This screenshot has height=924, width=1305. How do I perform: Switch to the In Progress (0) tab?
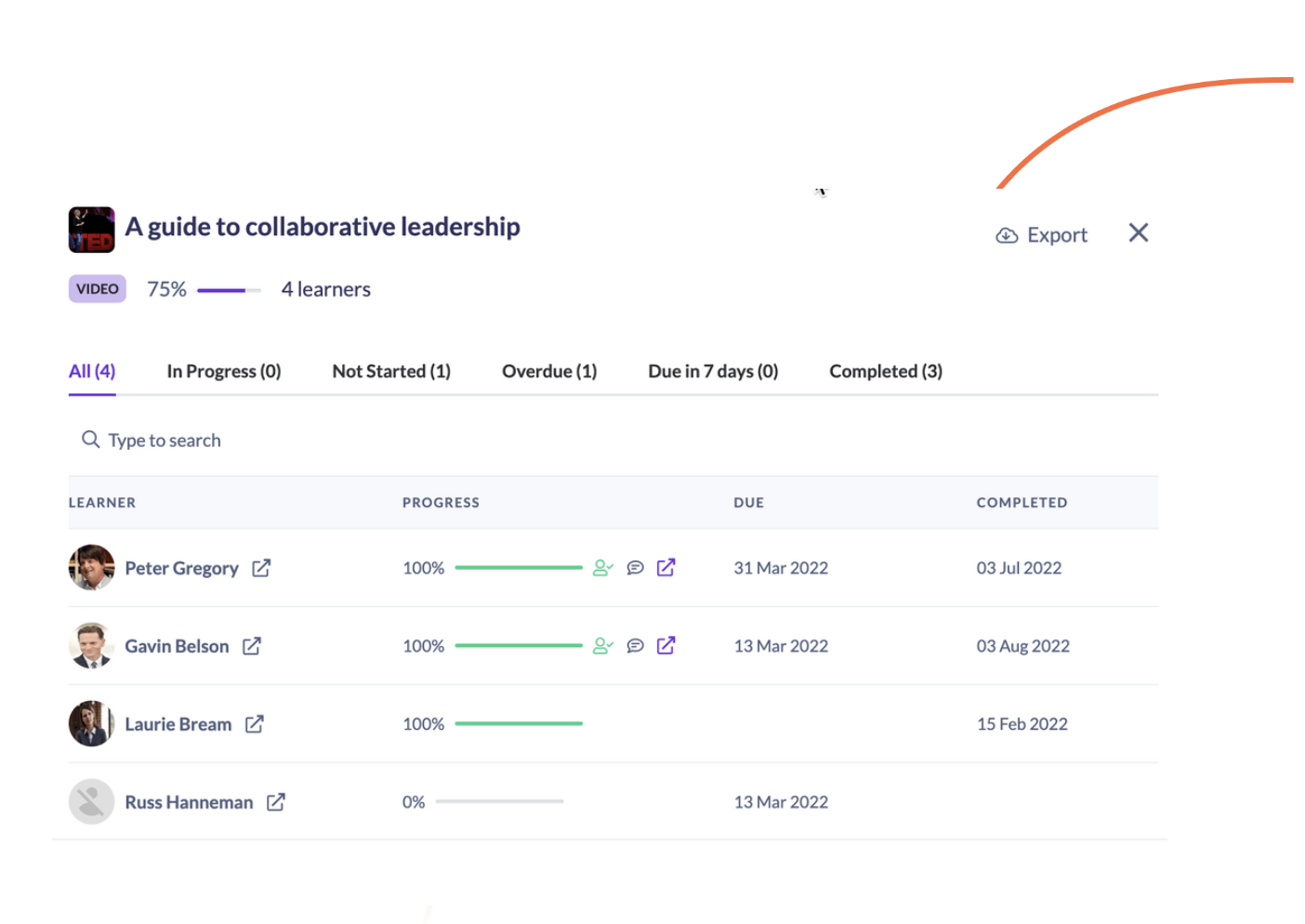tap(223, 372)
